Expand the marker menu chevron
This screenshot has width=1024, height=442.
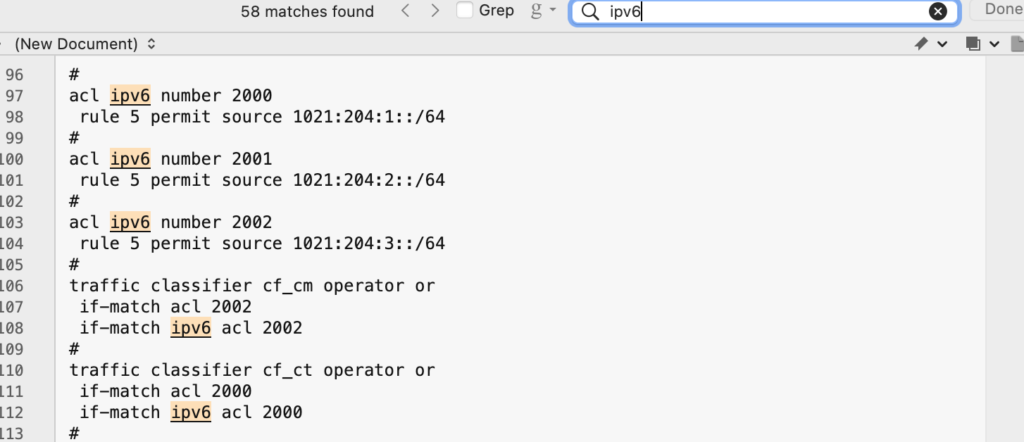click(942, 44)
